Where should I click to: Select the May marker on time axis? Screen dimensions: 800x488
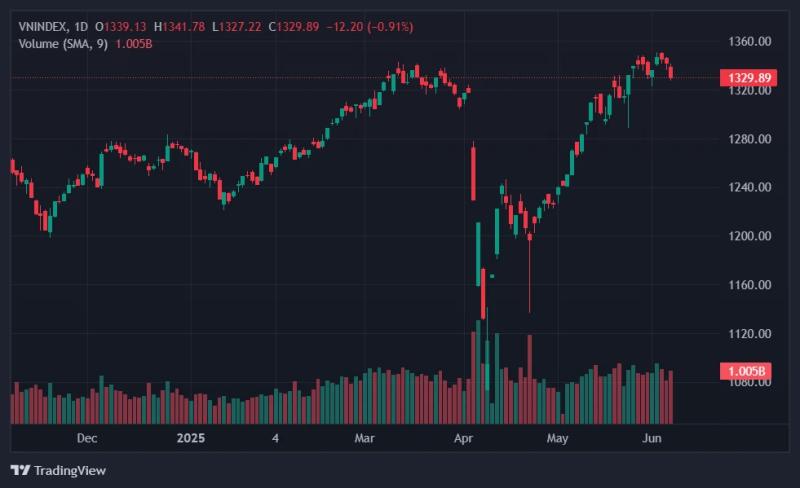tap(557, 438)
